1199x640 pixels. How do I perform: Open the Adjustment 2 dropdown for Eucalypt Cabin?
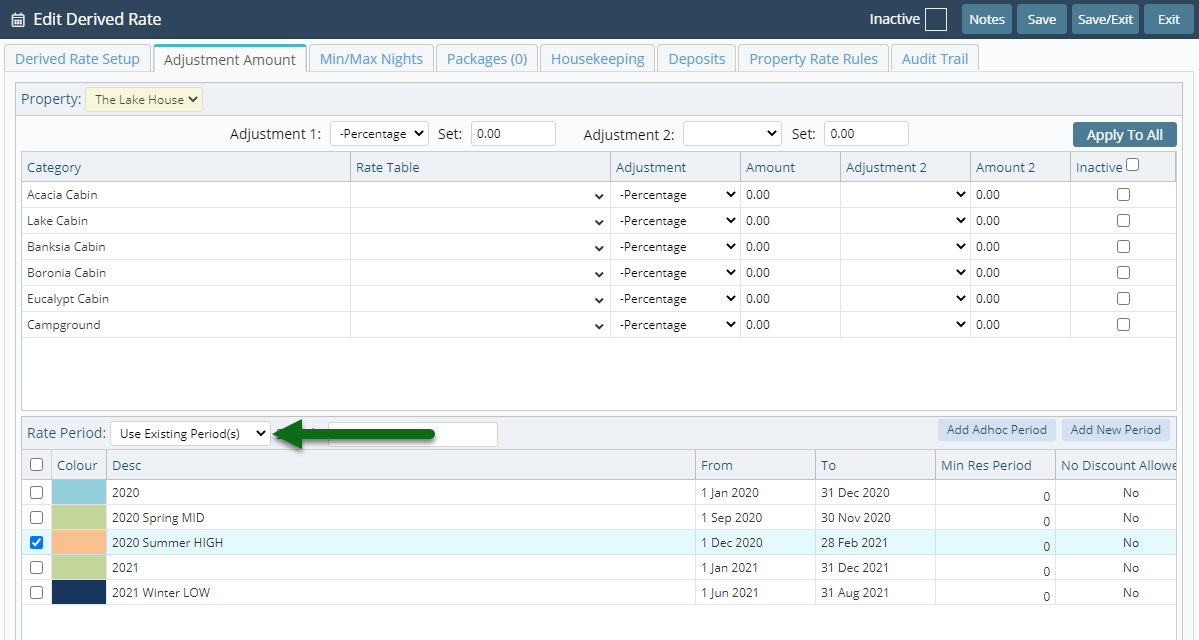pyautogui.click(x=905, y=299)
